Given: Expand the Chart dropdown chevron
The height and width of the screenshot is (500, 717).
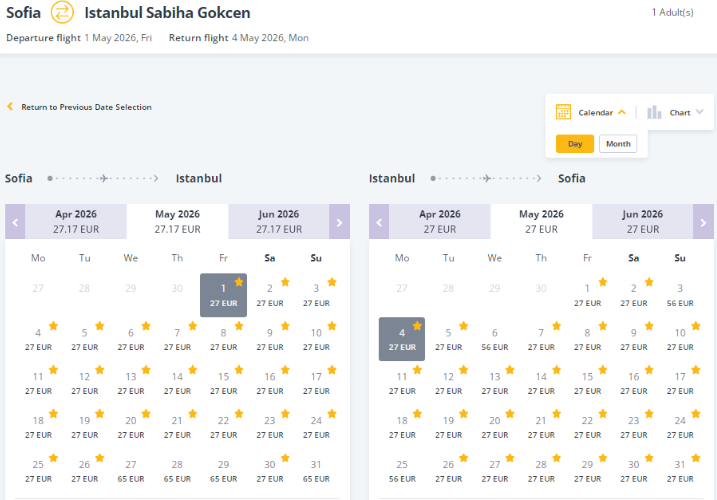Looking at the screenshot, I should [x=700, y=112].
